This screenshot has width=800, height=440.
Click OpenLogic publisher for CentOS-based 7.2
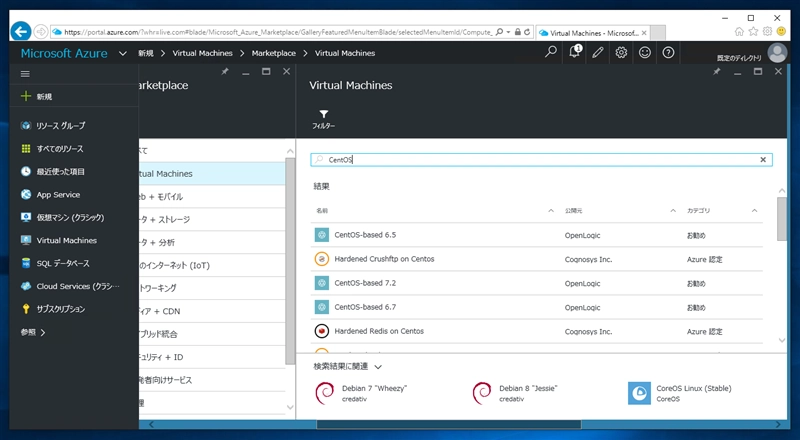[x=582, y=283]
